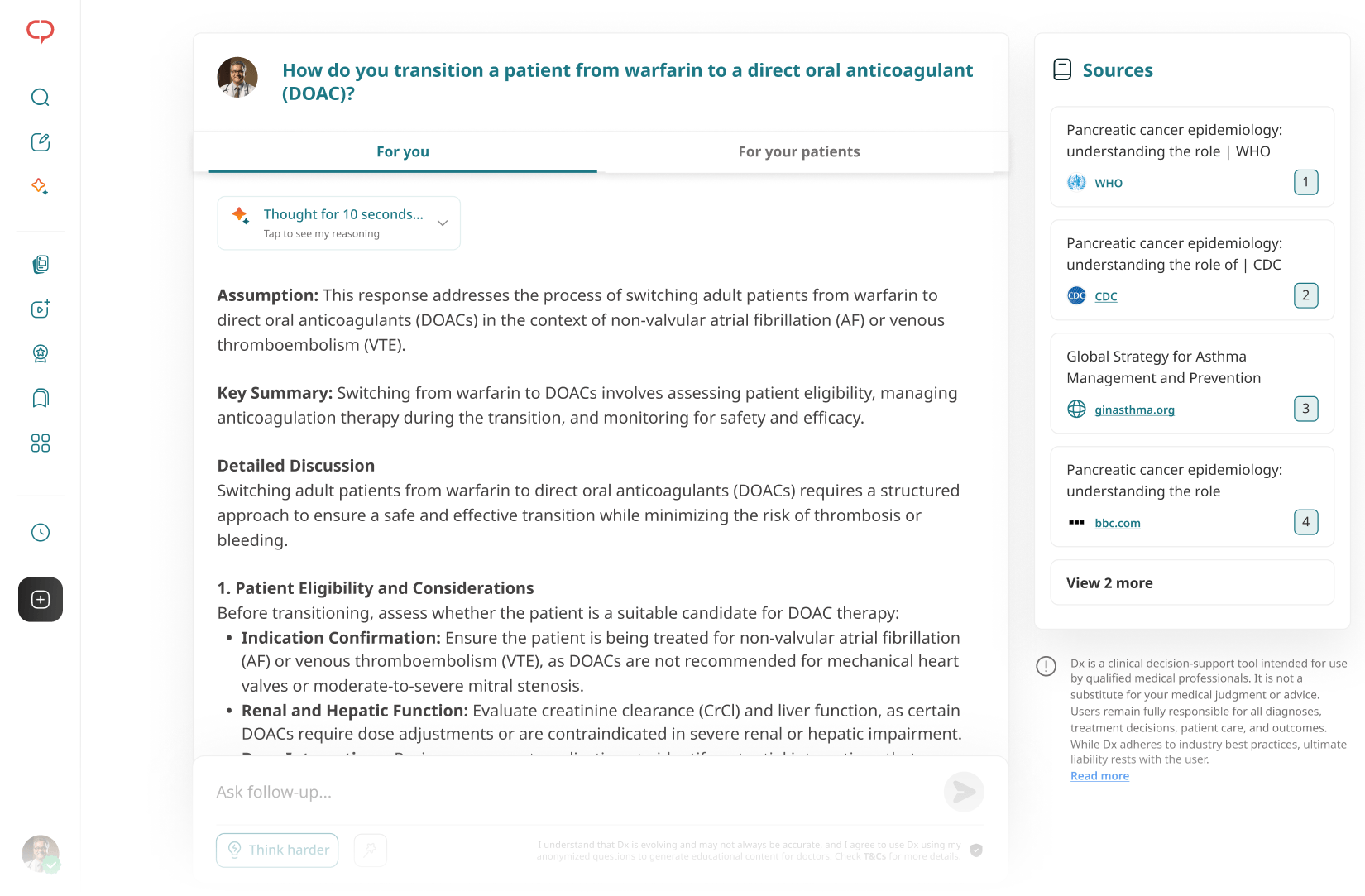The width and height of the screenshot is (1365, 896).
Task: Open the video plus icon in sidebar
Action: 41,309
